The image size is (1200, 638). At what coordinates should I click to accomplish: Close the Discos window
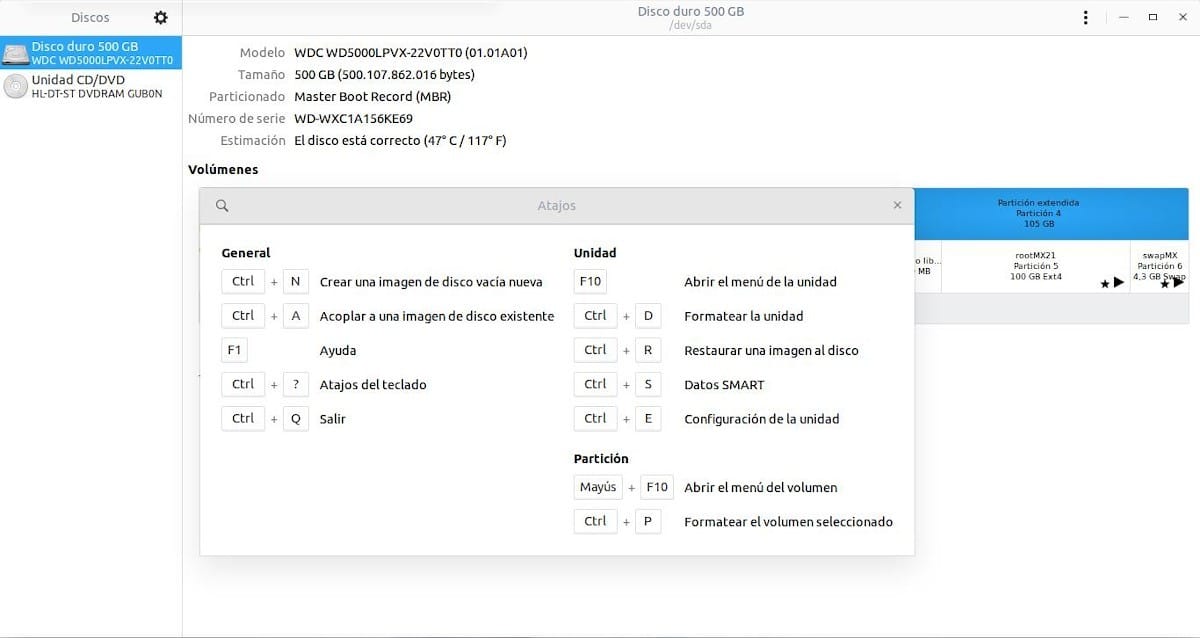click(1181, 17)
